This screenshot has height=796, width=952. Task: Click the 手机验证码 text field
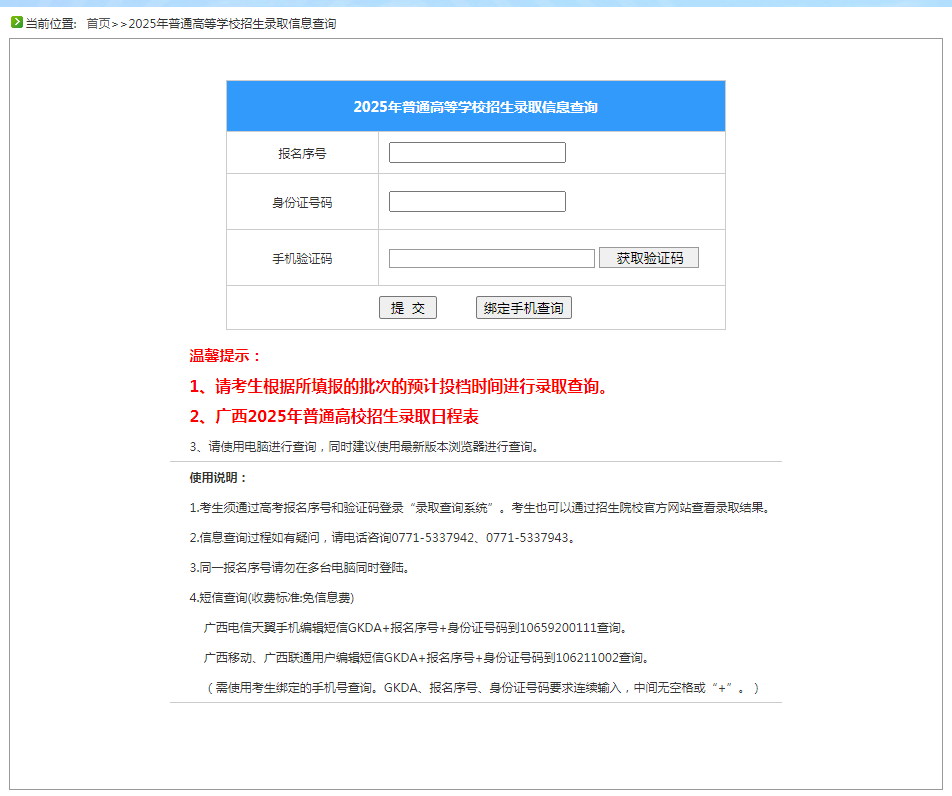(x=492, y=258)
